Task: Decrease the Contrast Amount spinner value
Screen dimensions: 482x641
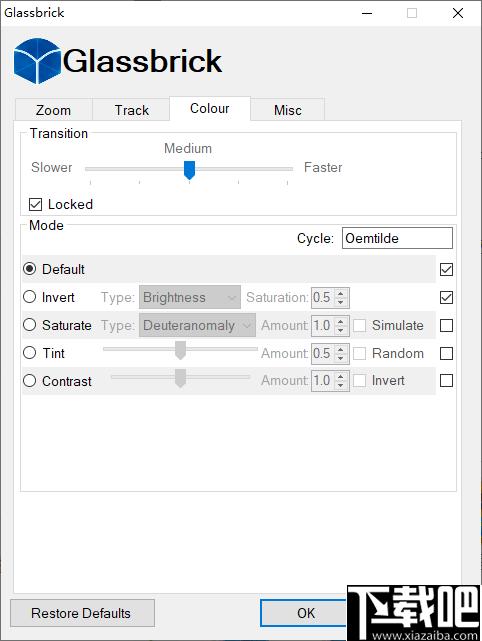Action: pos(341,386)
